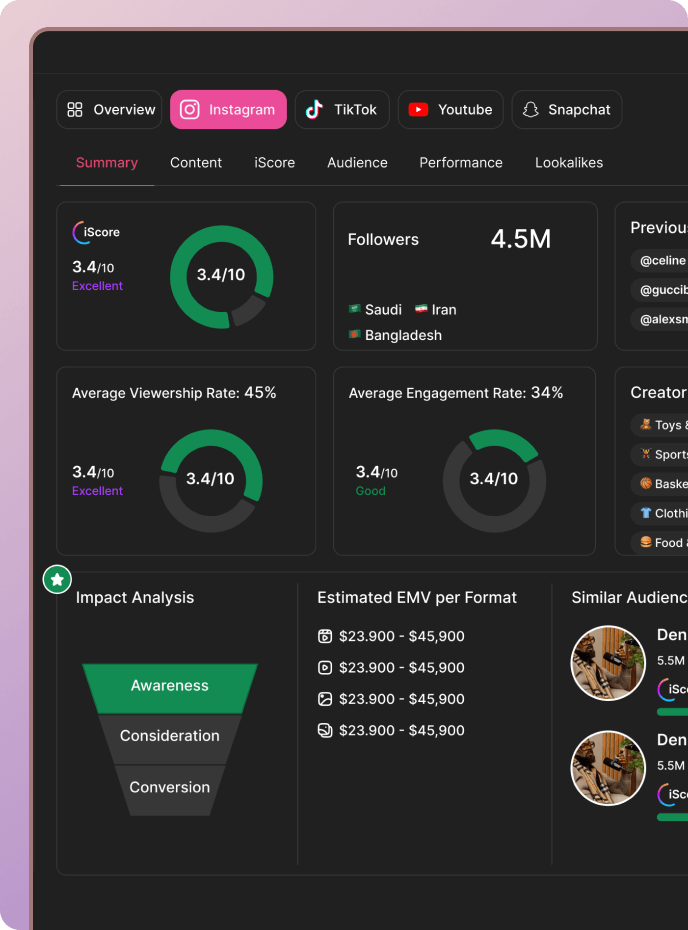688x930 pixels.
Task: Click the Toys teddy bear icon
Action: click(x=646, y=424)
